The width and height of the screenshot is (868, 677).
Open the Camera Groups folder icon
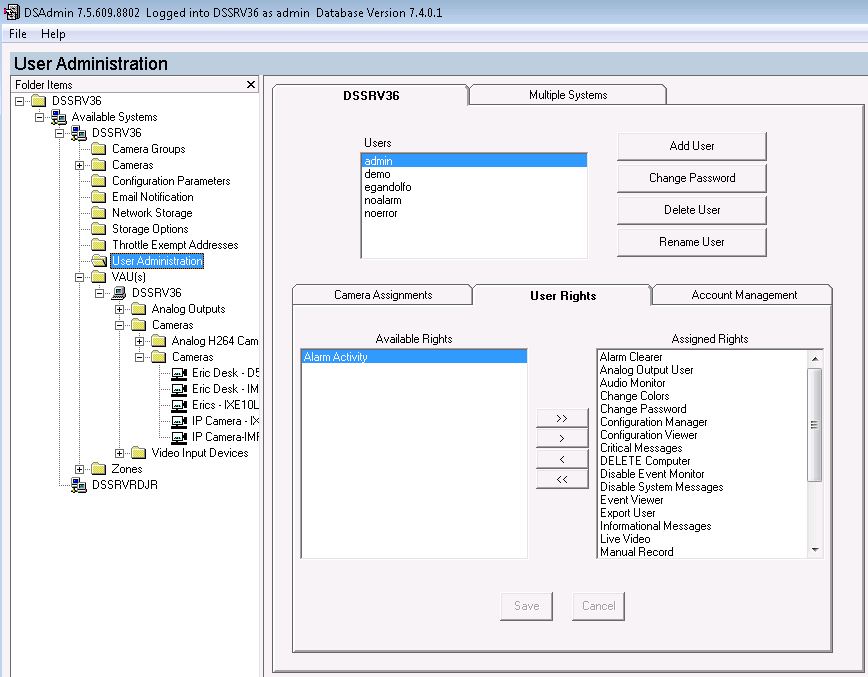pyautogui.click(x=100, y=148)
